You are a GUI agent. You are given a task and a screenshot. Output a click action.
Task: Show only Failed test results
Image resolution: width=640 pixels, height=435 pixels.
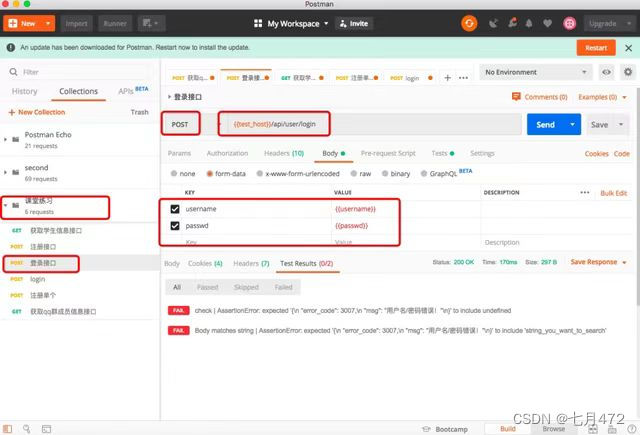283,287
